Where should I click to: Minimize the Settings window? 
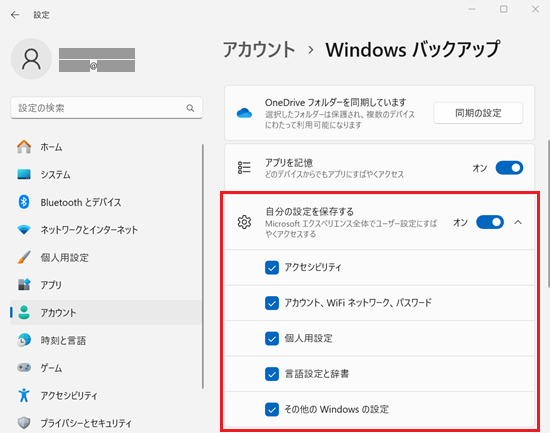(x=472, y=9)
